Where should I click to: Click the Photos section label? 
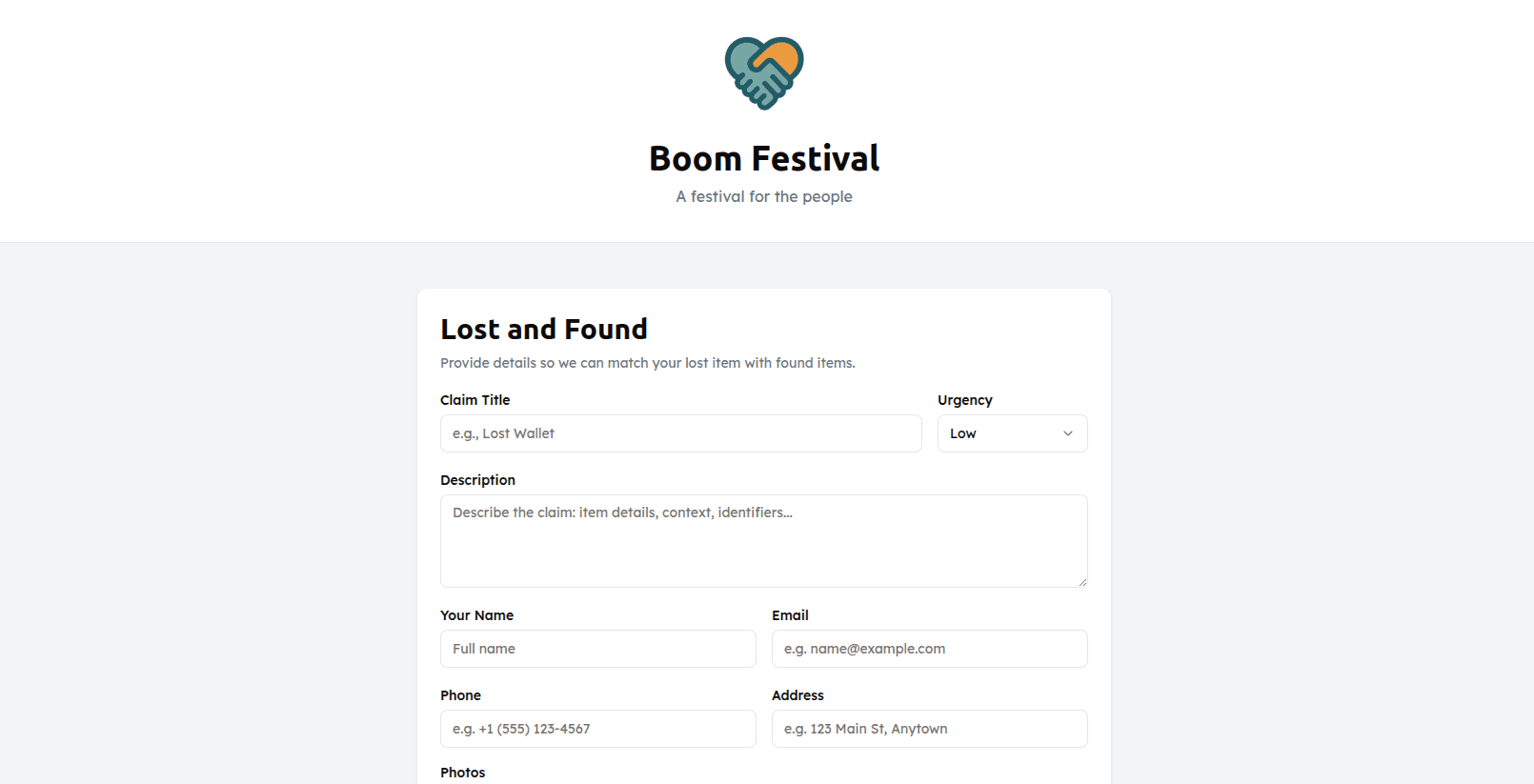coord(463,772)
